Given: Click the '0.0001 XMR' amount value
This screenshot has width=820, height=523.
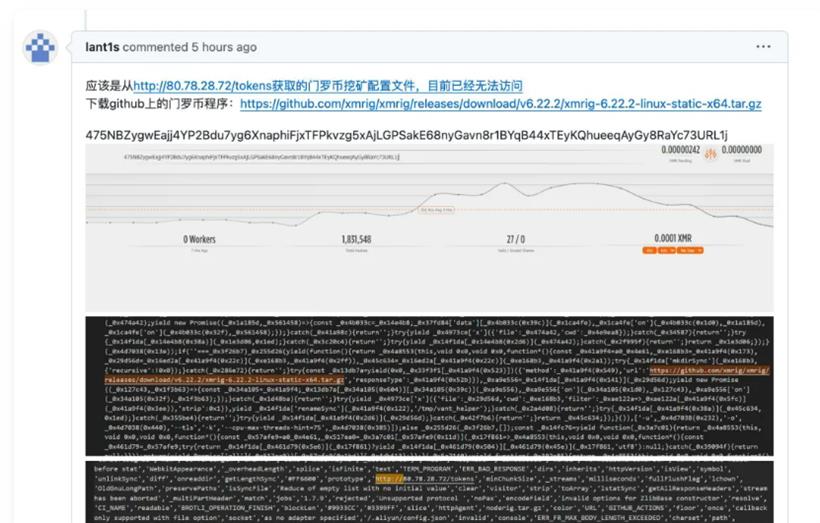Looking at the screenshot, I should [x=673, y=238].
